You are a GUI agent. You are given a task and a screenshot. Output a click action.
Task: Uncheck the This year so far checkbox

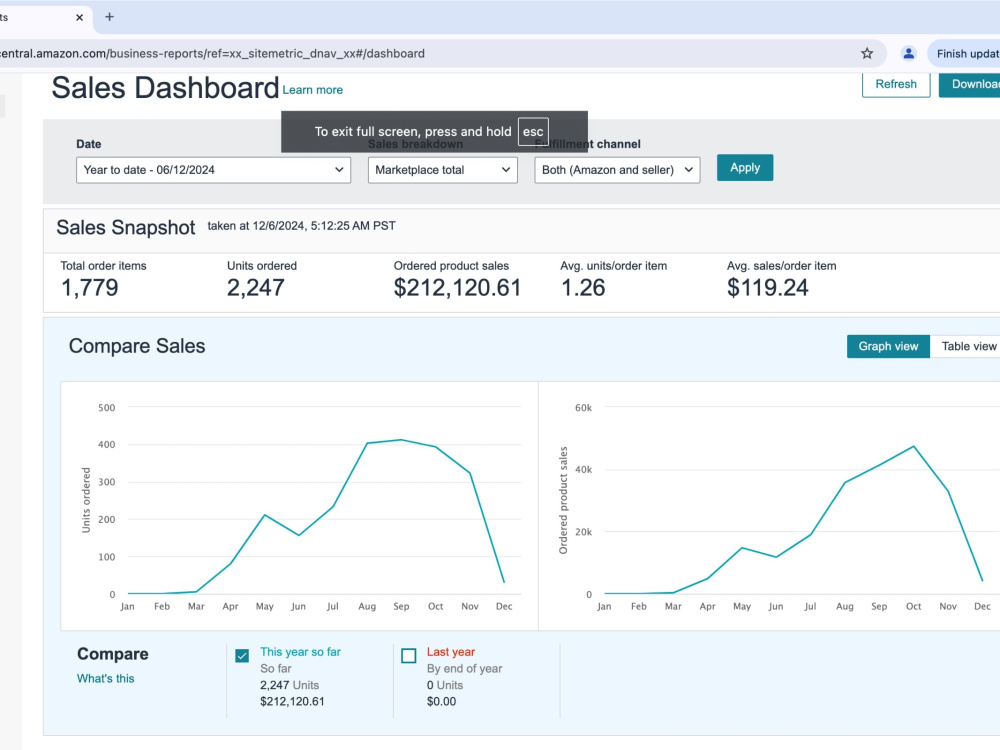tap(242, 656)
